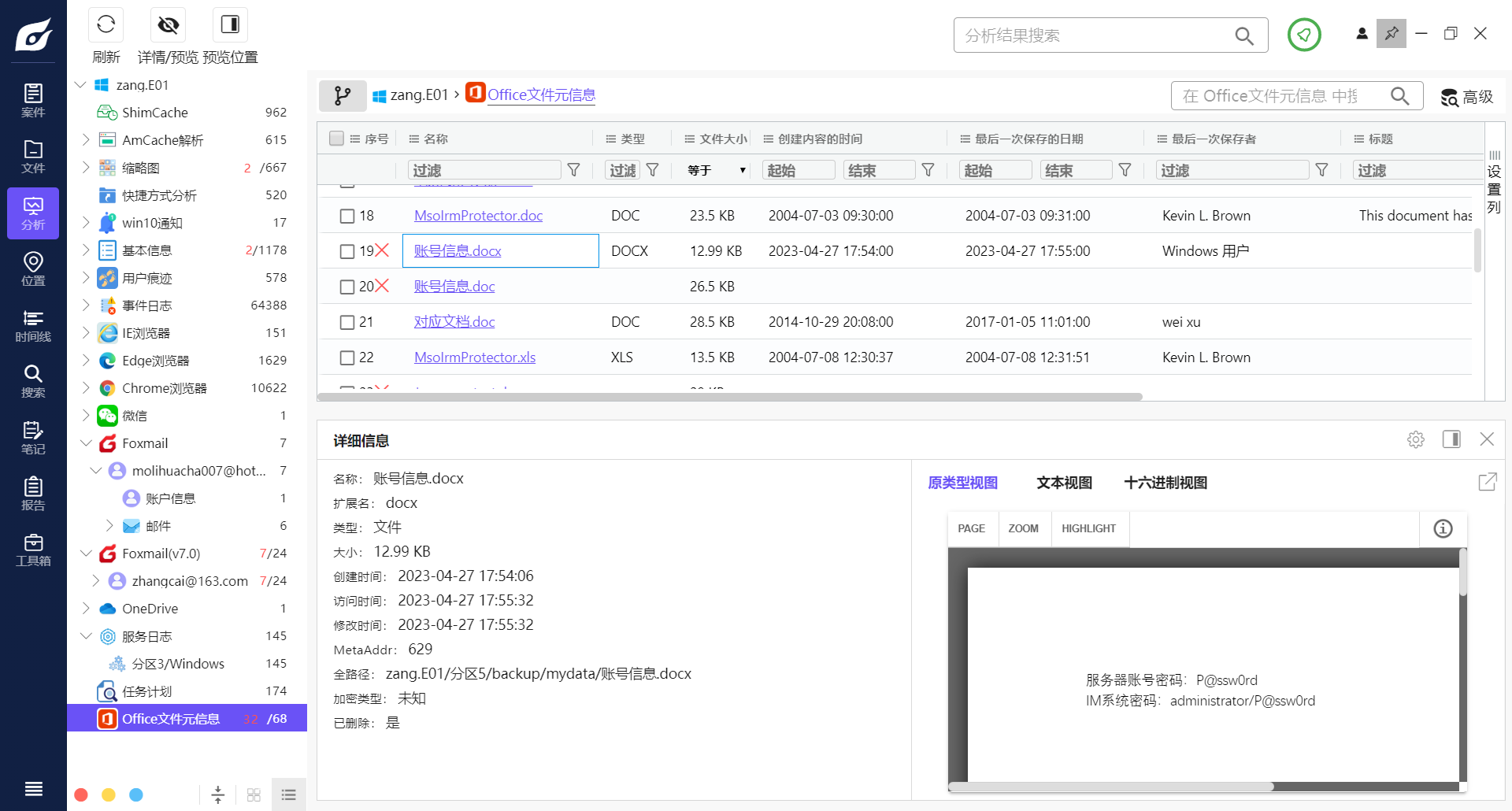Image resolution: width=1512 pixels, height=811 pixels.
Task: Tick the select-all header checkbox
Action: click(x=336, y=139)
